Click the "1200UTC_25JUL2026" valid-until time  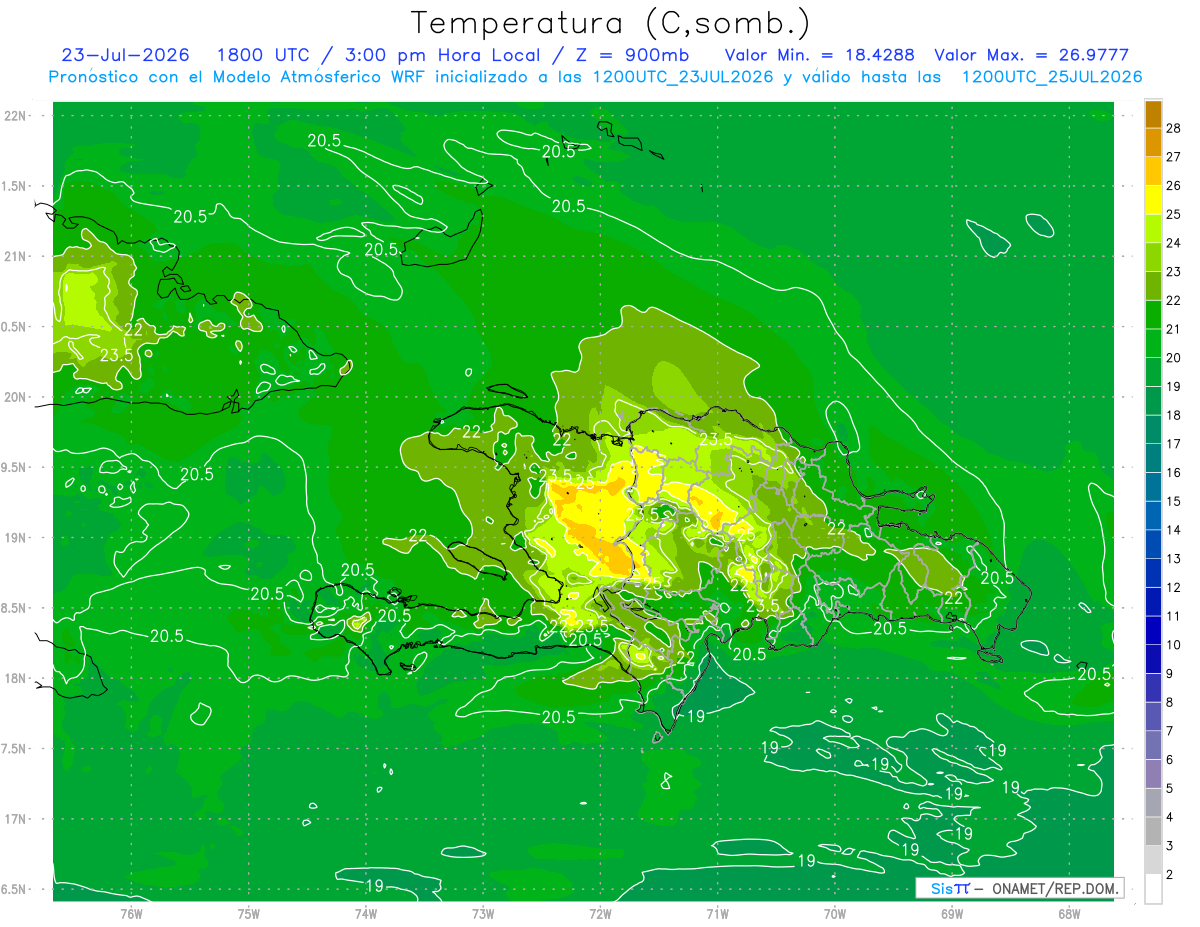tap(1052, 77)
